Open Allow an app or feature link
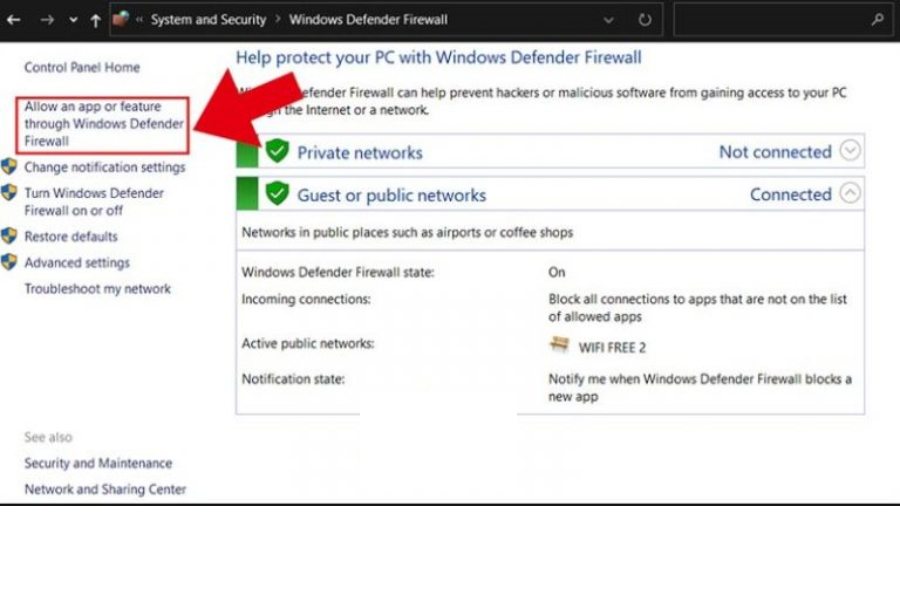Viewport: 900px width, 600px height. [103, 124]
